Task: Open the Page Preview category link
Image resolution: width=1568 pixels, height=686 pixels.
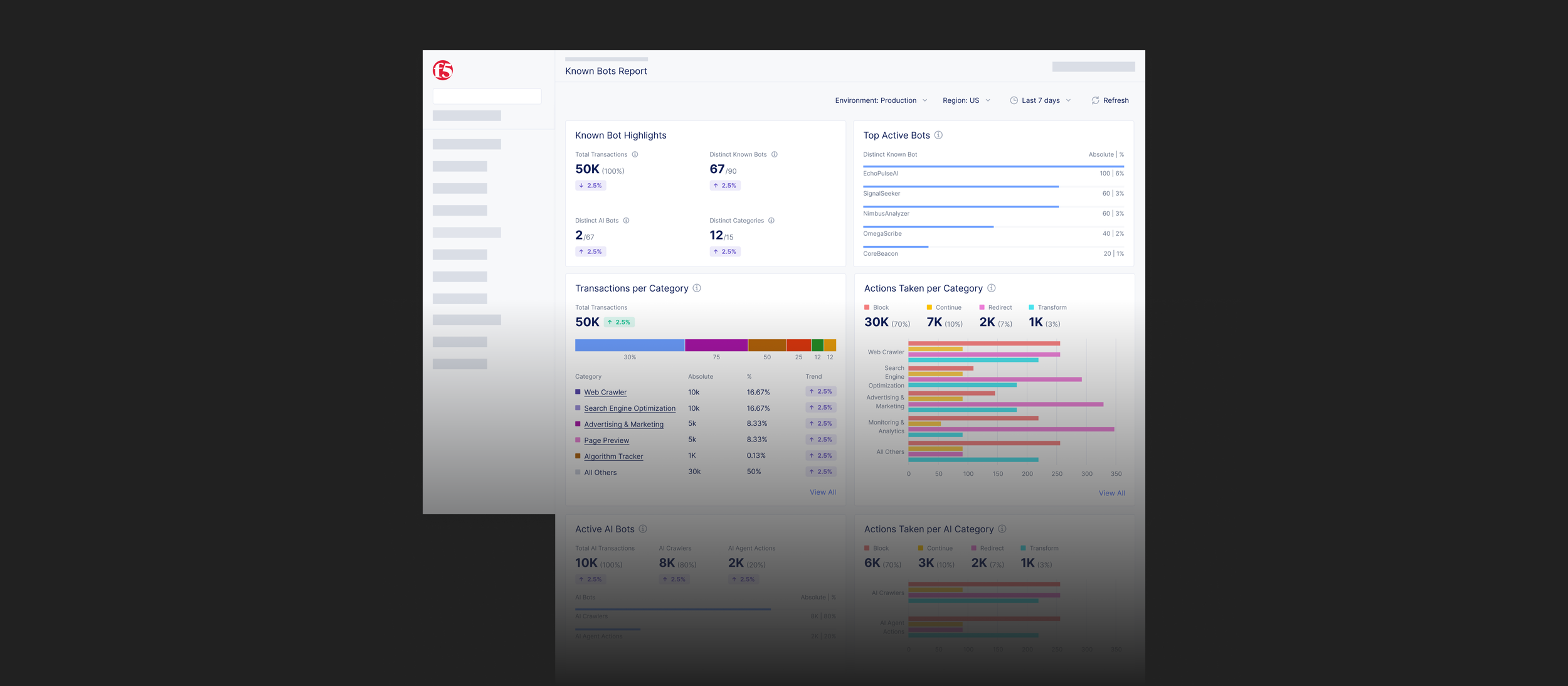Action: 607,440
